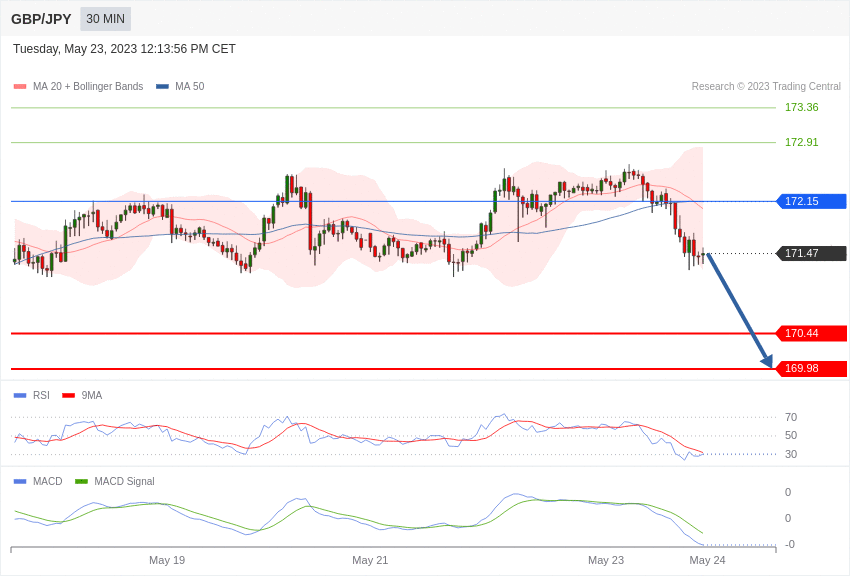This screenshot has width=850, height=576.
Task: Click the RSI 30 axis value
Action: click(x=791, y=455)
